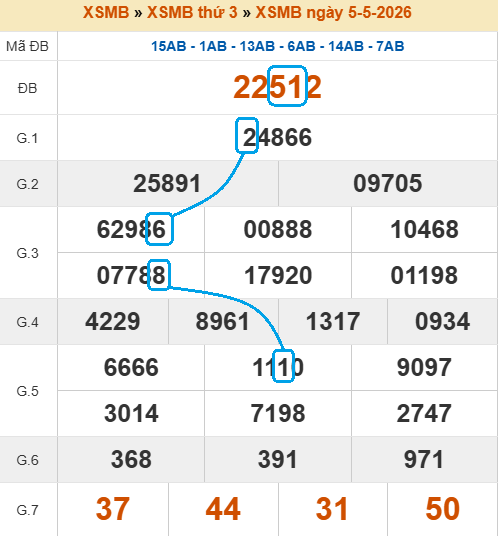Click G.4 number 0934
The height and width of the screenshot is (536, 498).
pos(442,322)
